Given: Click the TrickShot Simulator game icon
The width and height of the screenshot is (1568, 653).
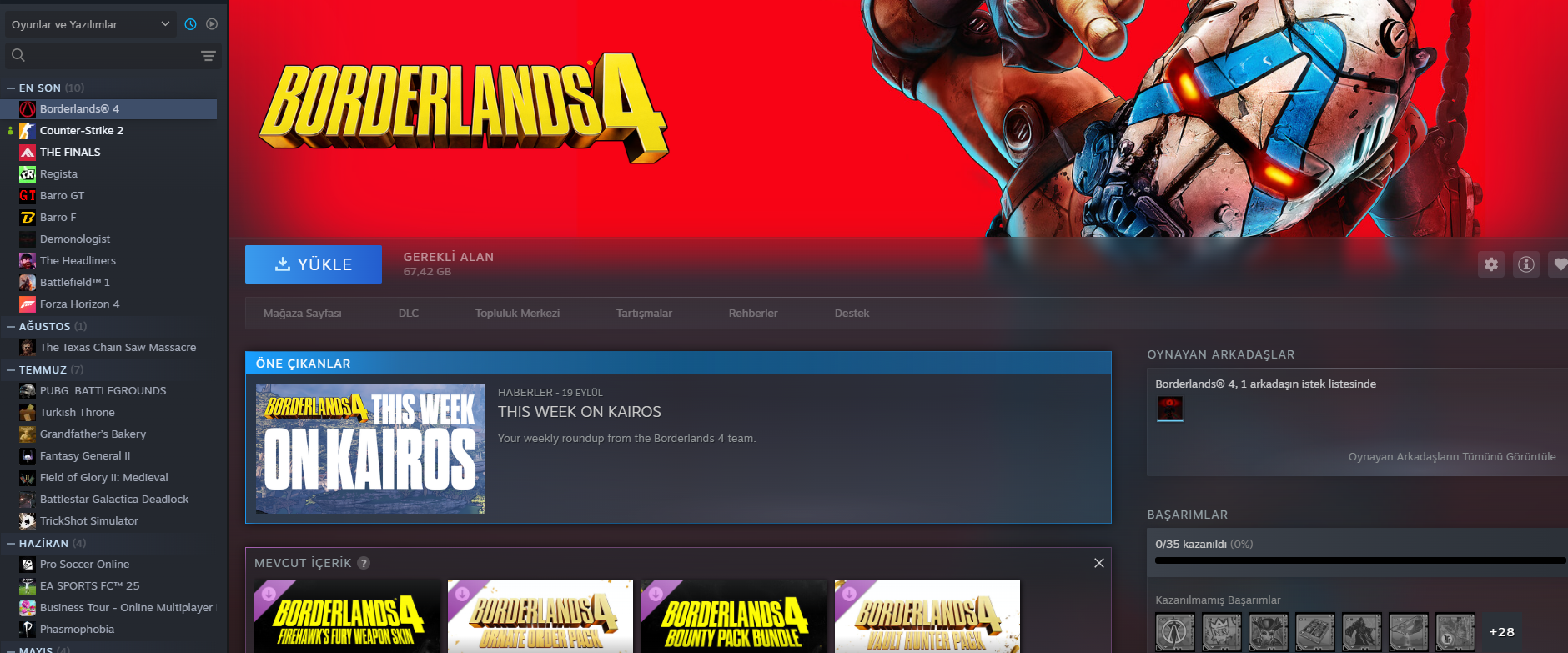Looking at the screenshot, I should (28, 520).
